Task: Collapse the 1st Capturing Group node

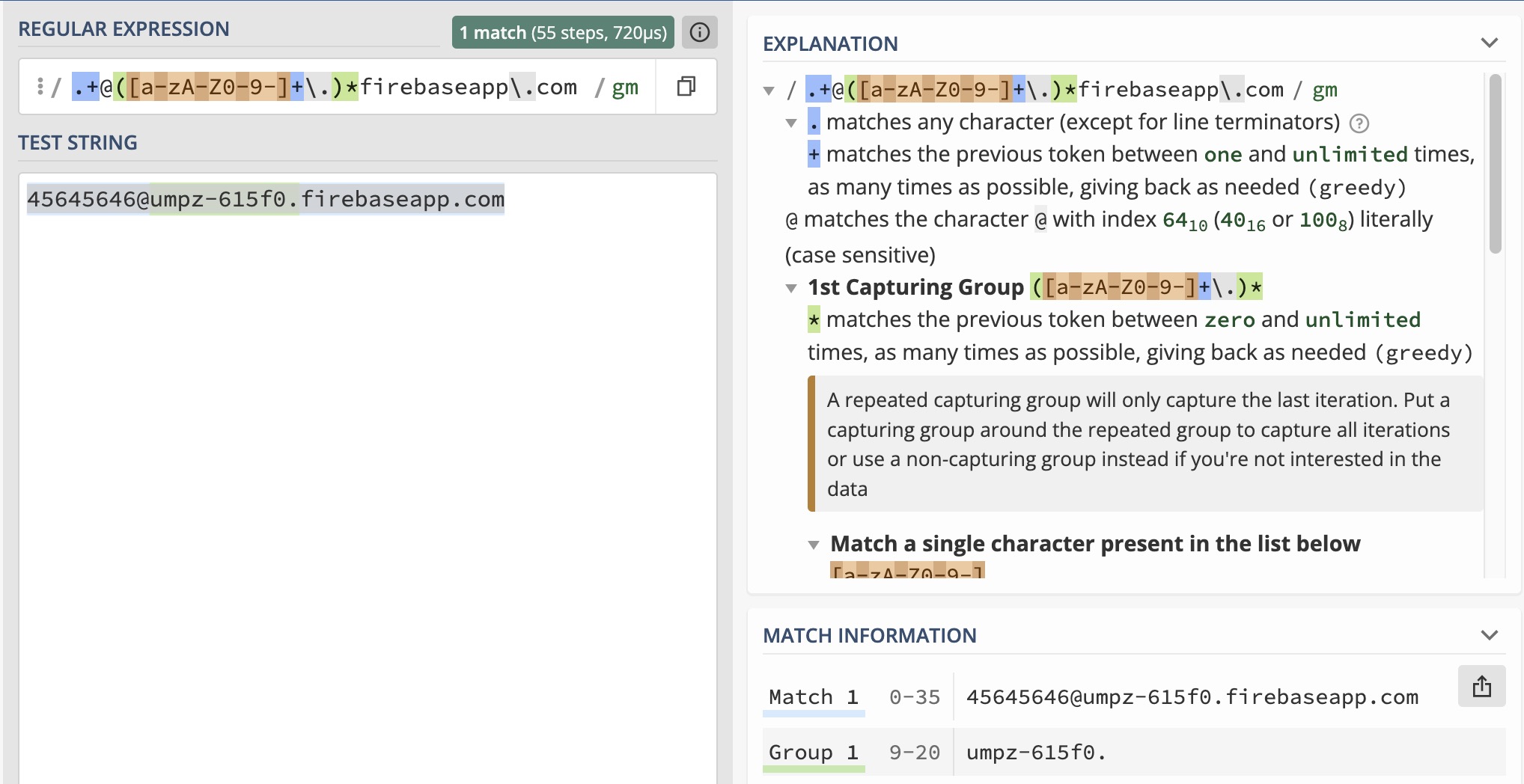Action: pyautogui.click(x=791, y=288)
